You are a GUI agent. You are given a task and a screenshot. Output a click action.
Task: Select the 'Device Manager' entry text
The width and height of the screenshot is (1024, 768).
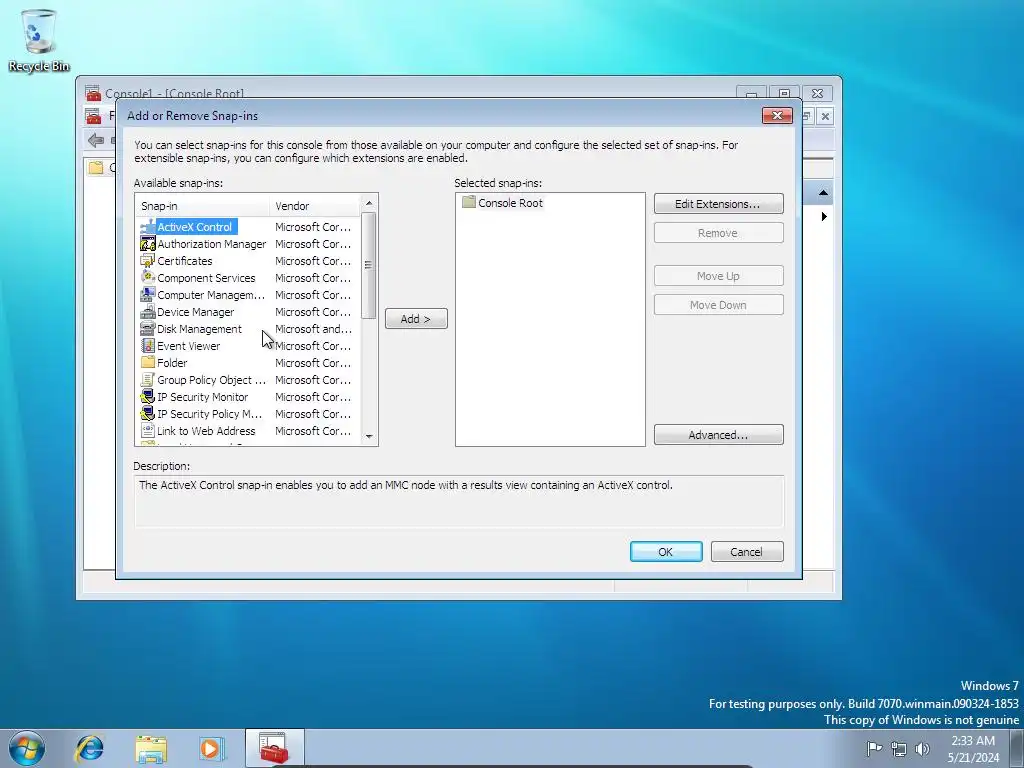pos(195,312)
